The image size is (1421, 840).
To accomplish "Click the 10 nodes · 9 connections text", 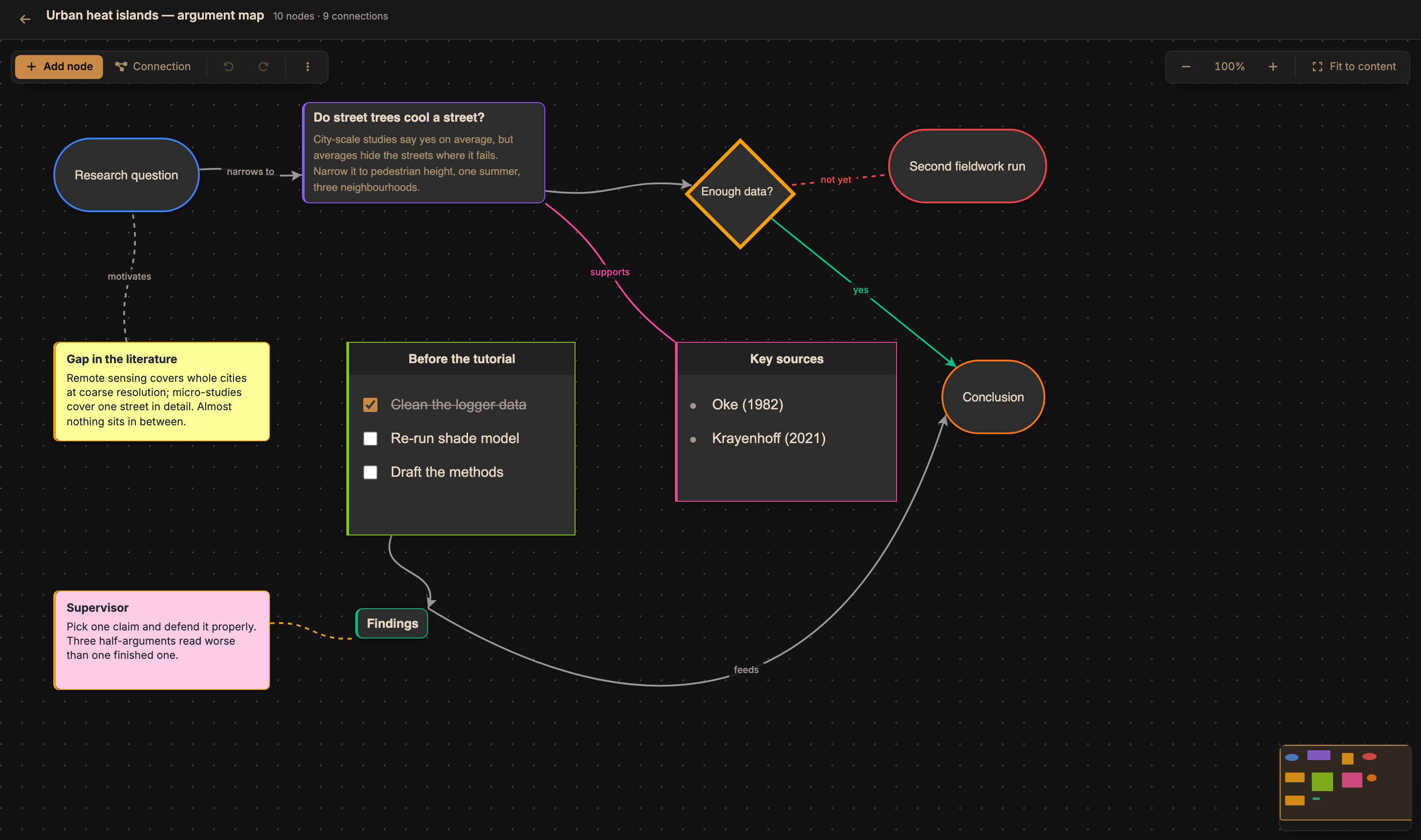I will [331, 16].
